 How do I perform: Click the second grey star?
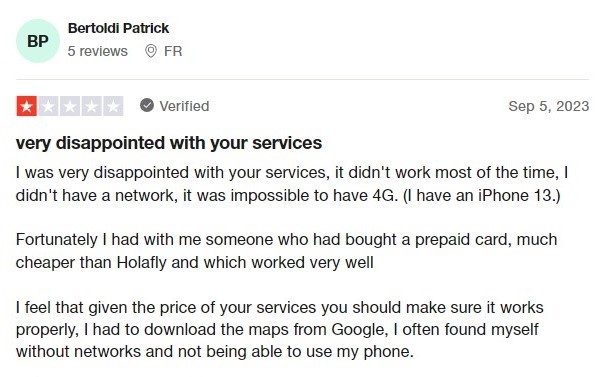48,106
